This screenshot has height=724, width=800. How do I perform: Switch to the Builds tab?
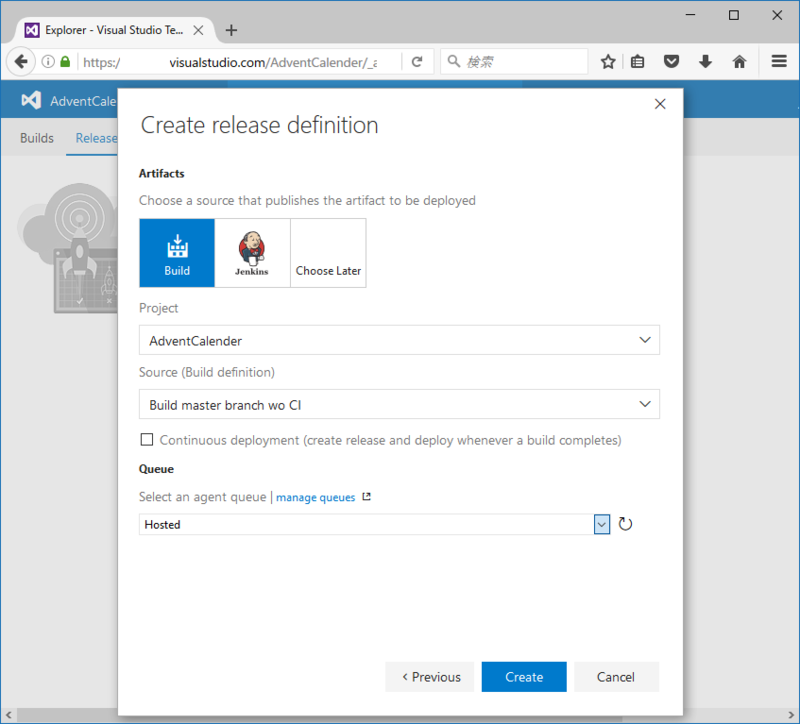tap(37, 138)
